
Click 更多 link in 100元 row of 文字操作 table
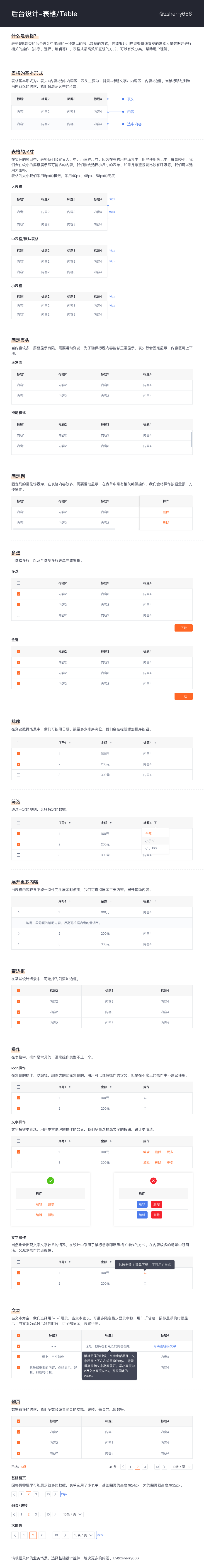coord(170,1152)
